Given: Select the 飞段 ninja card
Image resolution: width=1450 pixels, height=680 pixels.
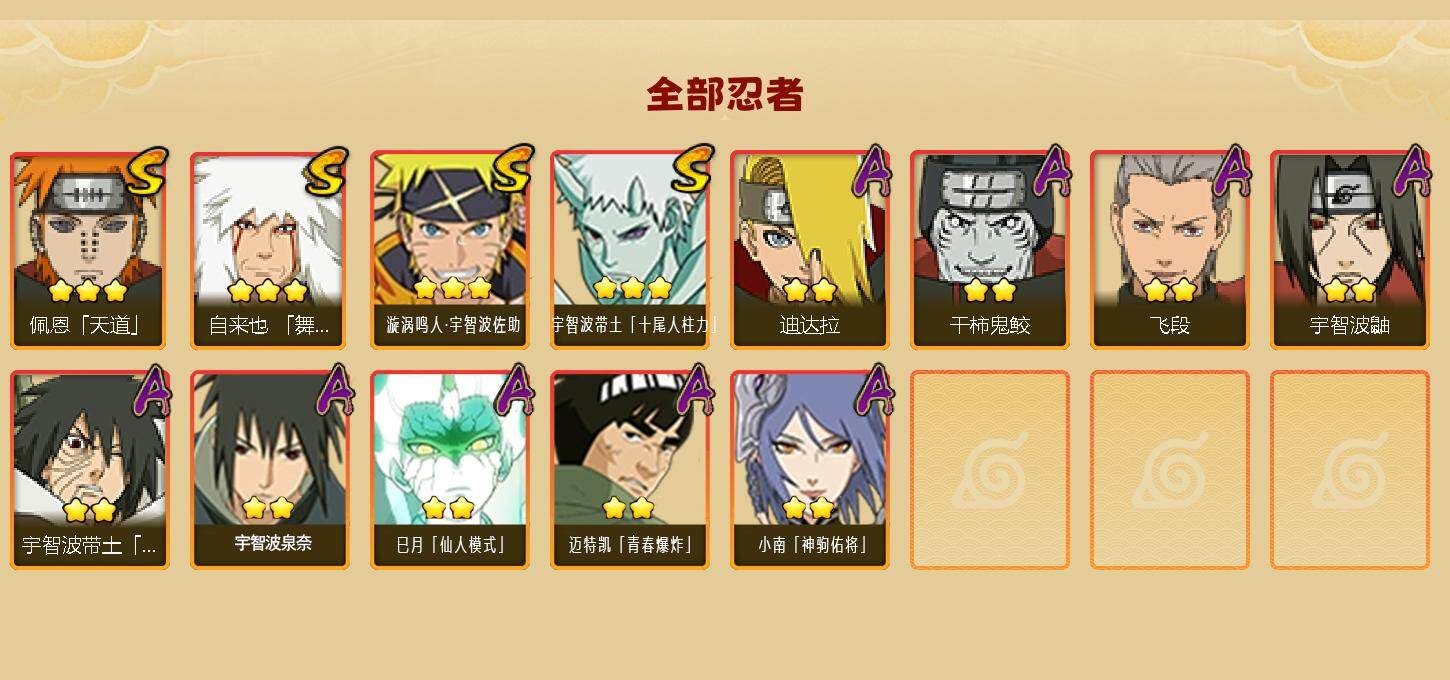Looking at the screenshot, I should [1170, 250].
